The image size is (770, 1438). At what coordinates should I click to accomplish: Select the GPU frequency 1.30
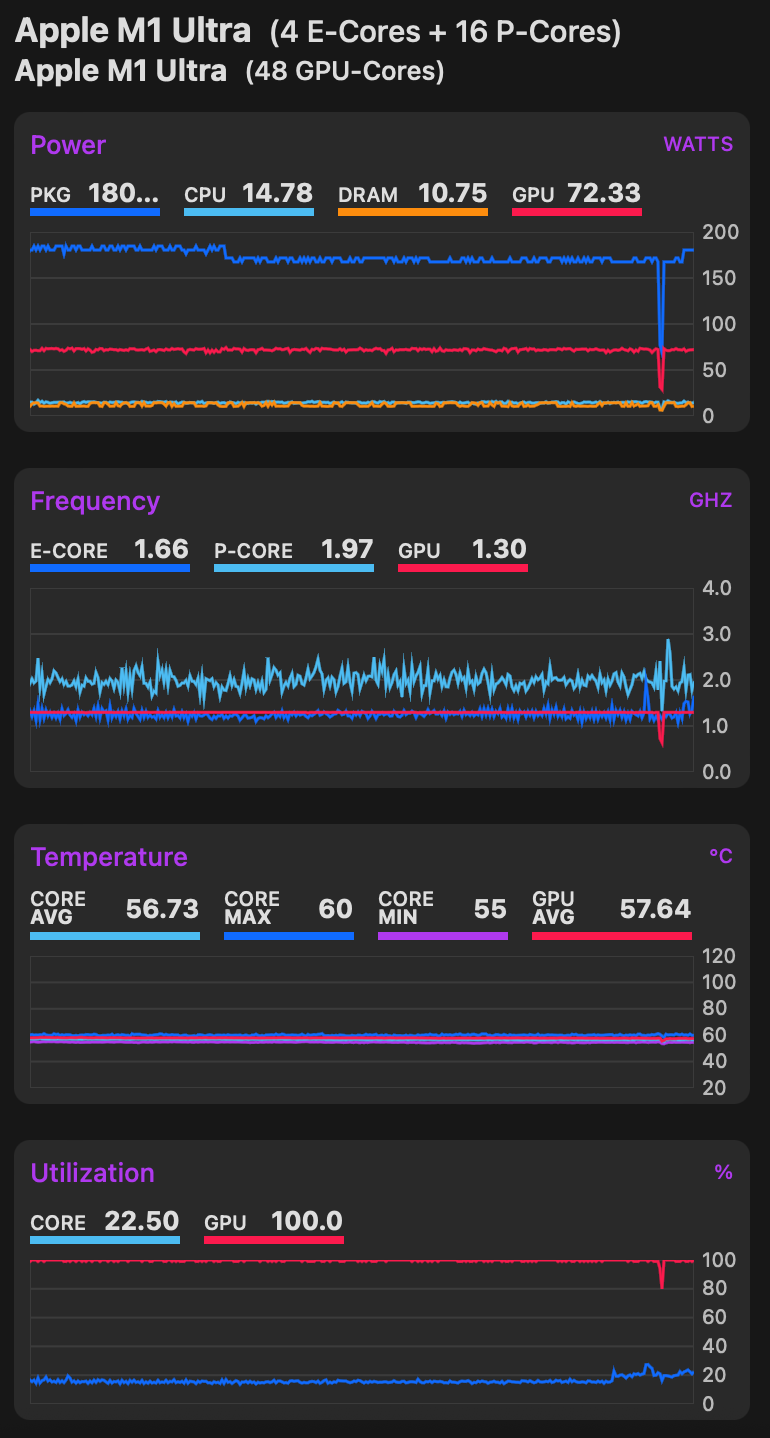pos(499,549)
